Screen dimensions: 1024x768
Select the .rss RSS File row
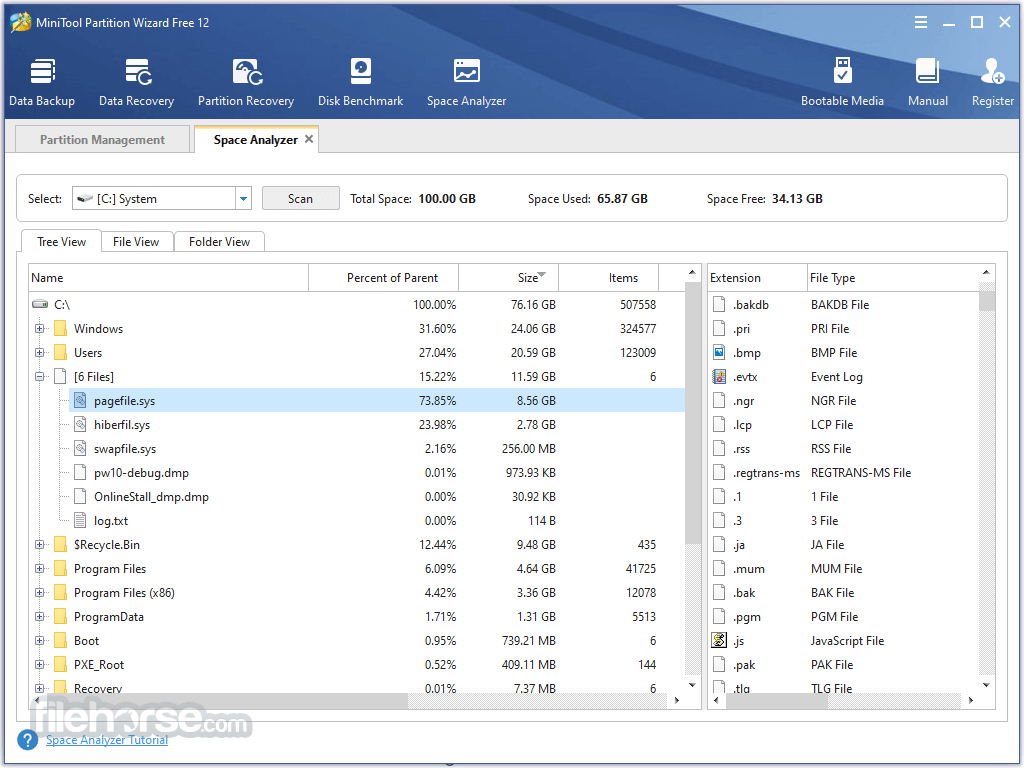tap(844, 449)
